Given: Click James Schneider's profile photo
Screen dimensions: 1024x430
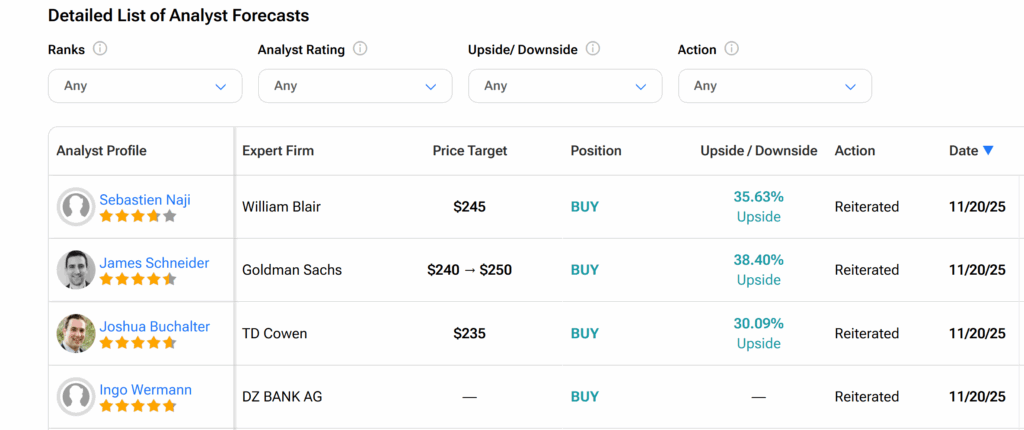Looking at the screenshot, I should coord(76,270).
